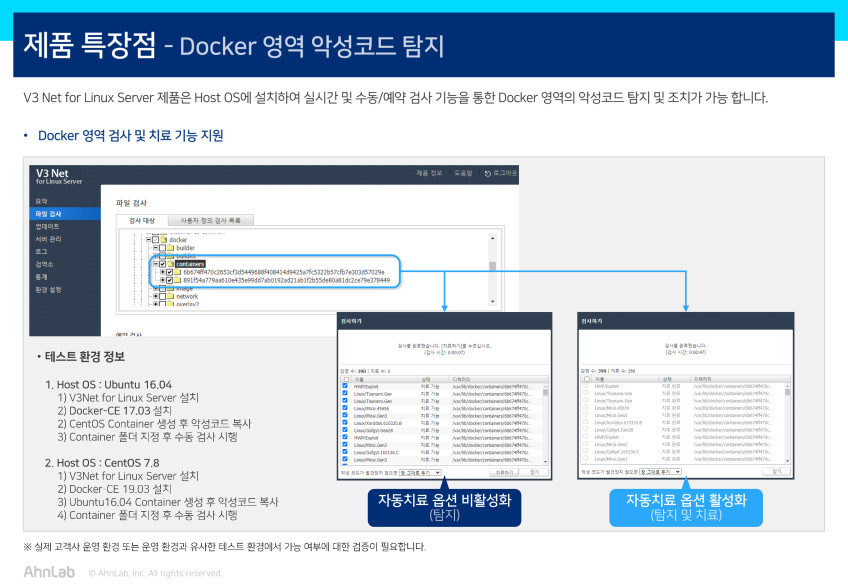The image size is (848, 587).
Task: Toggle select-all checkbox in 치료 가능 dialog header
Action: coord(346,379)
